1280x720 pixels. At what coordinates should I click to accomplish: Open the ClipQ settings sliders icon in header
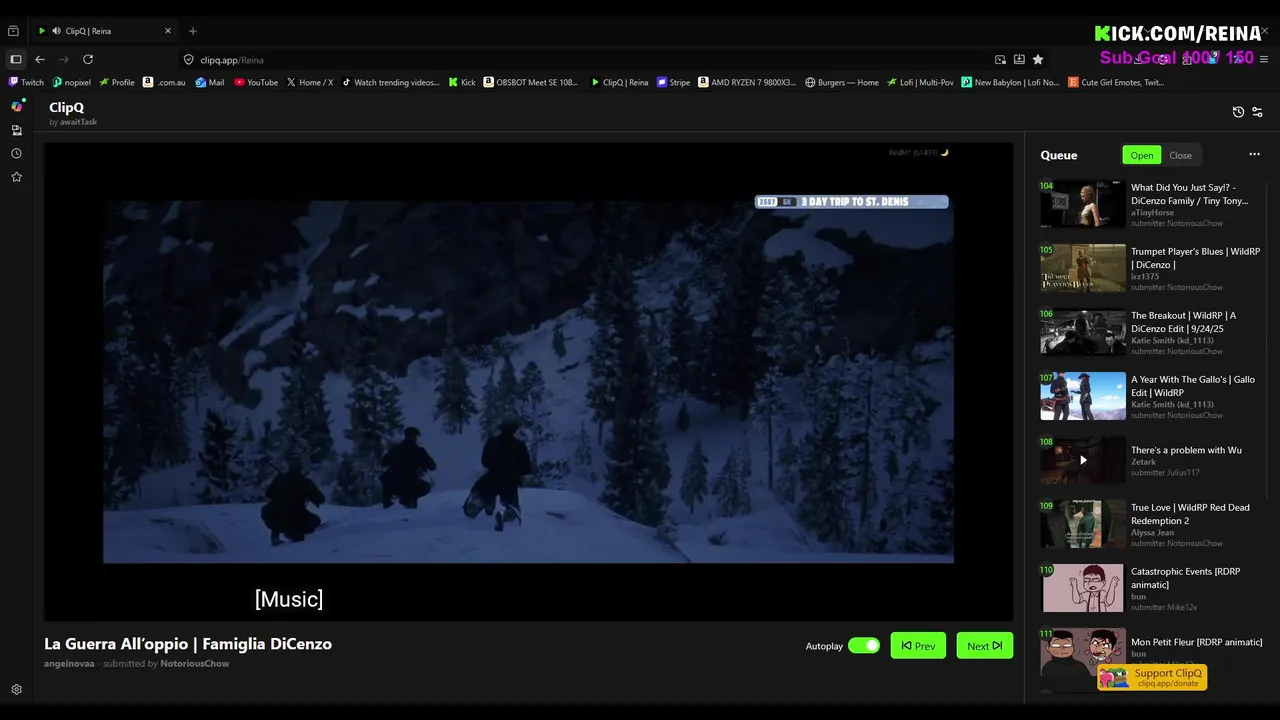coord(1257,112)
